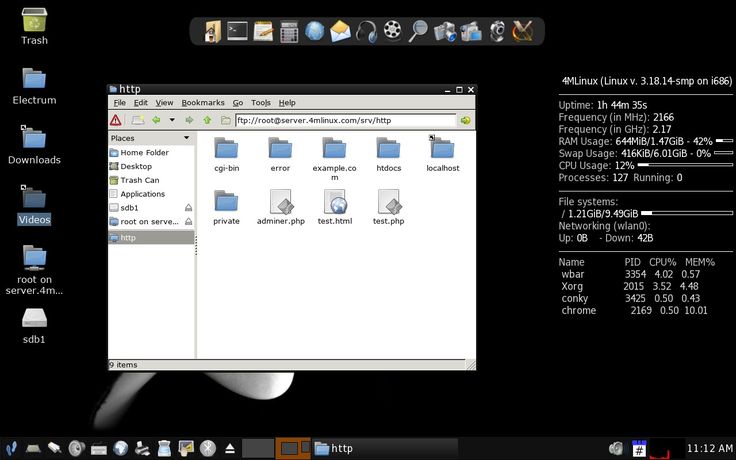This screenshot has height=460, width=736.
Task: Launch the calculator from the dock
Action: (x=289, y=31)
